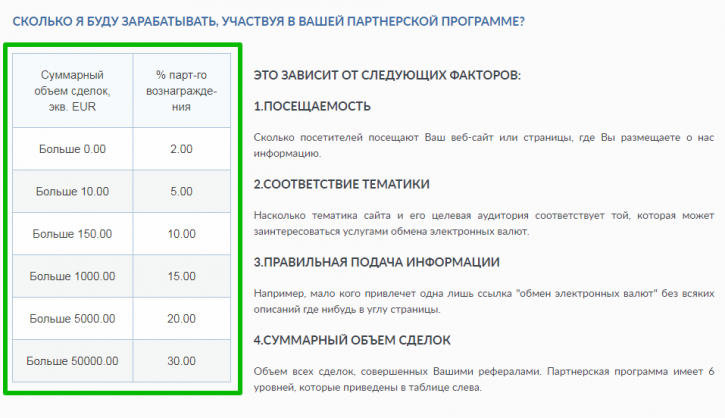725x418 pixels.
Task: Click the '1.ПОСЕЩАЕМОСТЬ' subheading
Action: [312, 106]
